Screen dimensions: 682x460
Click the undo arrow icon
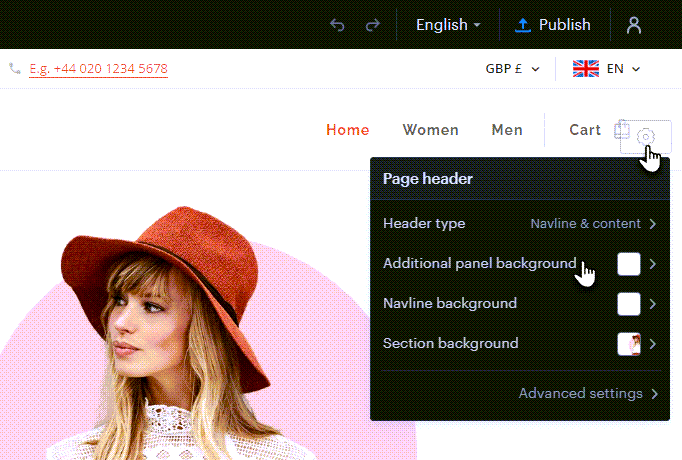tap(337, 25)
